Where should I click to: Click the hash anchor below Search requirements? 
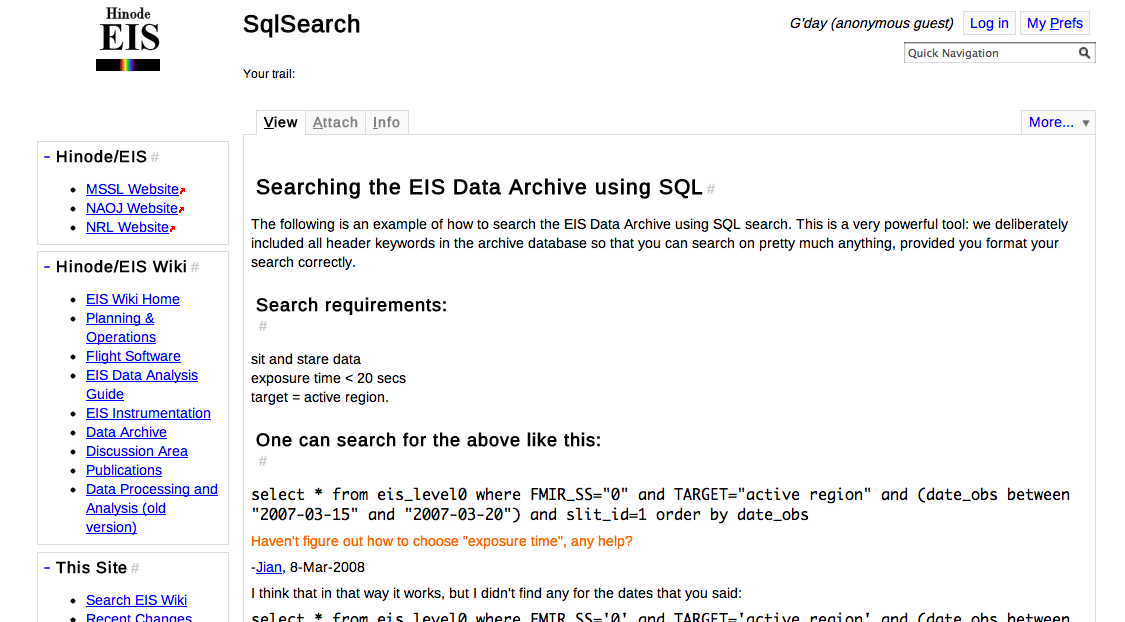[263, 326]
